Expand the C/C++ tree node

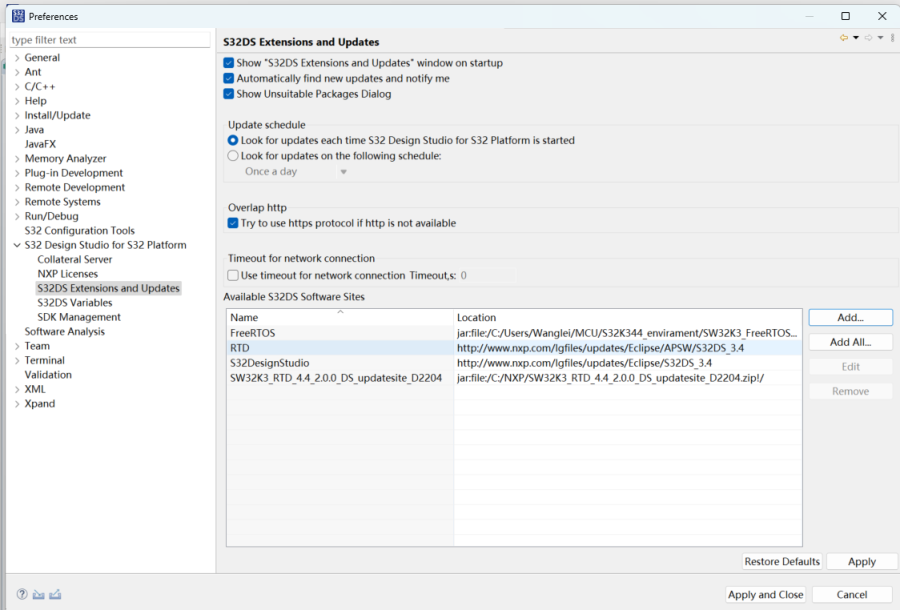pyautogui.click(x=17, y=86)
